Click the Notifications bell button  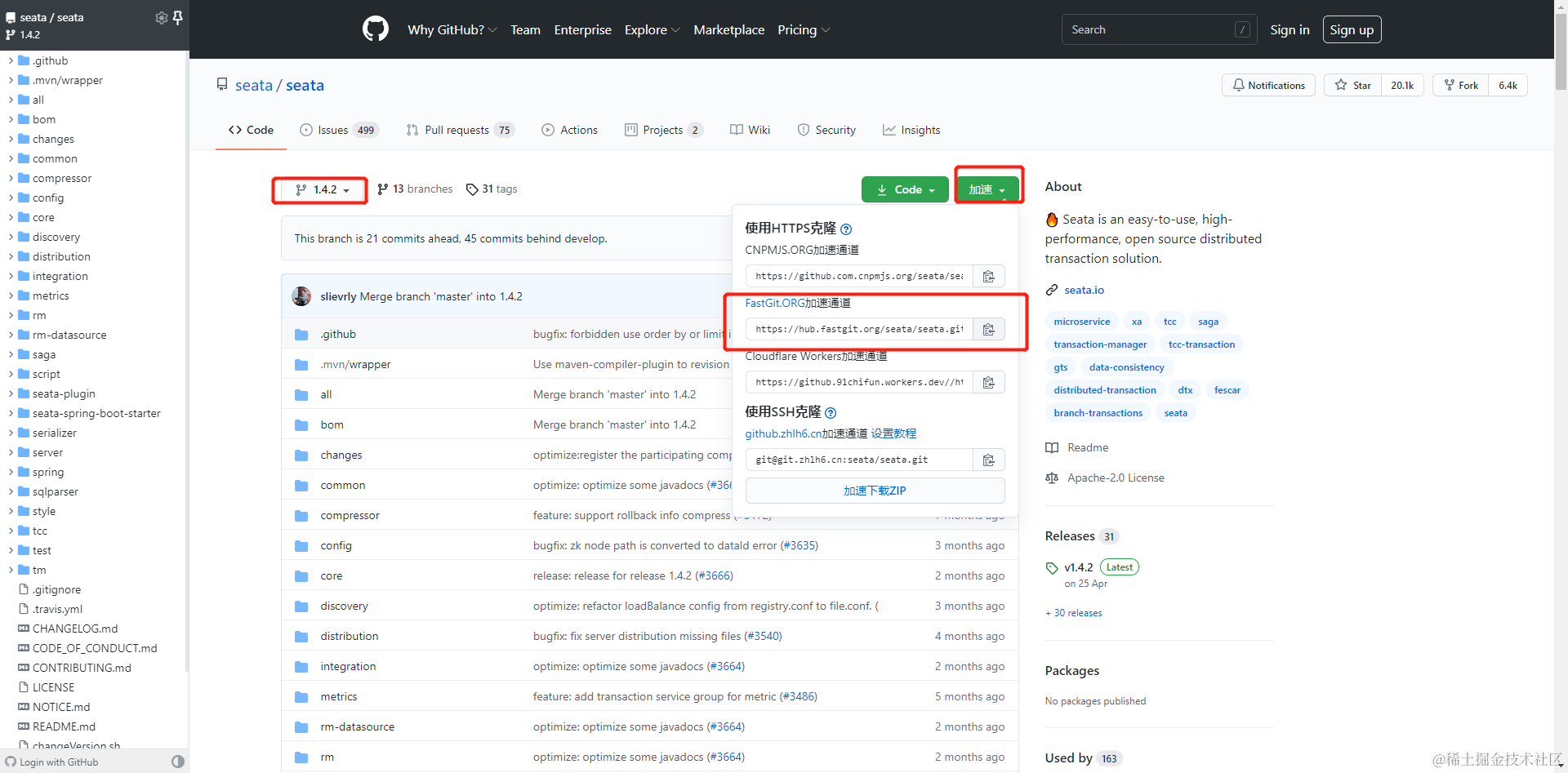tap(1268, 85)
